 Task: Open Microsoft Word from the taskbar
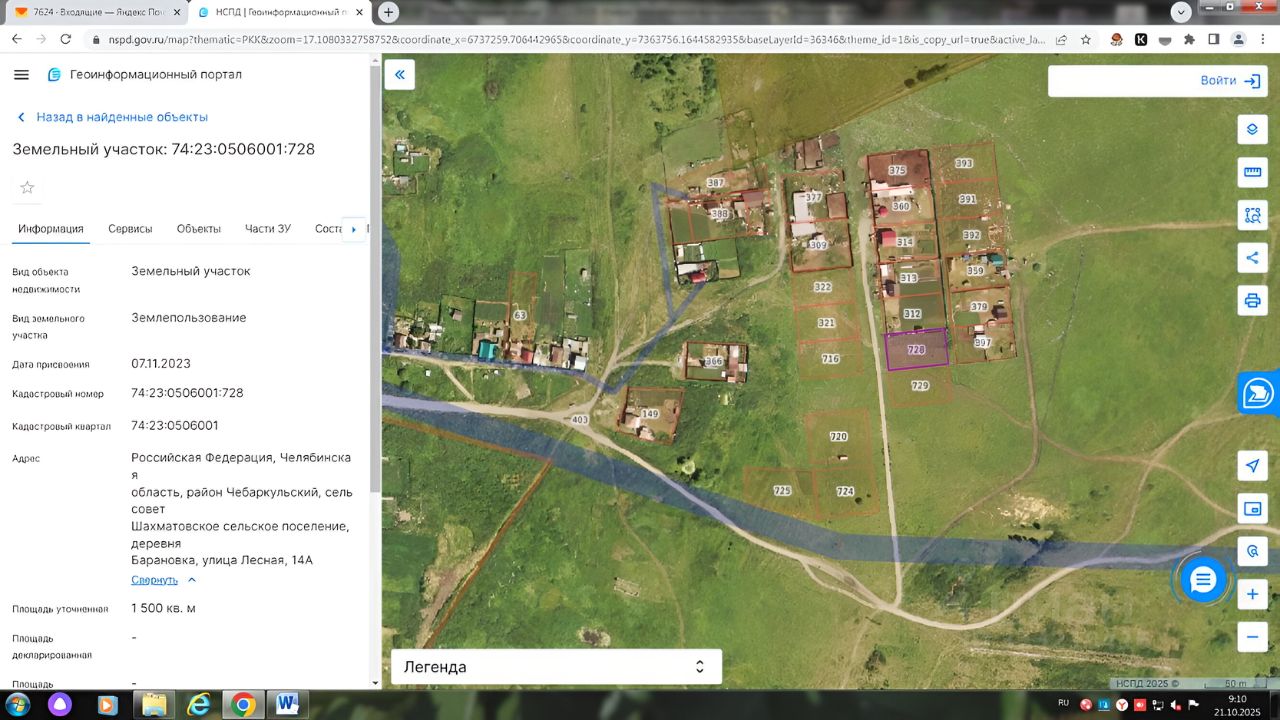tap(287, 704)
